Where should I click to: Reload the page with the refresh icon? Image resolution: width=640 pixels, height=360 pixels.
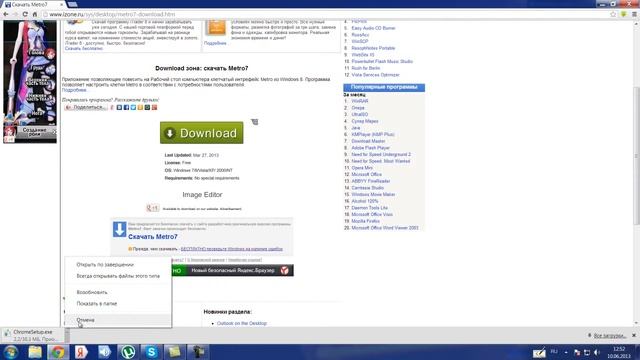pyautogui.click(x=25, y=14)
